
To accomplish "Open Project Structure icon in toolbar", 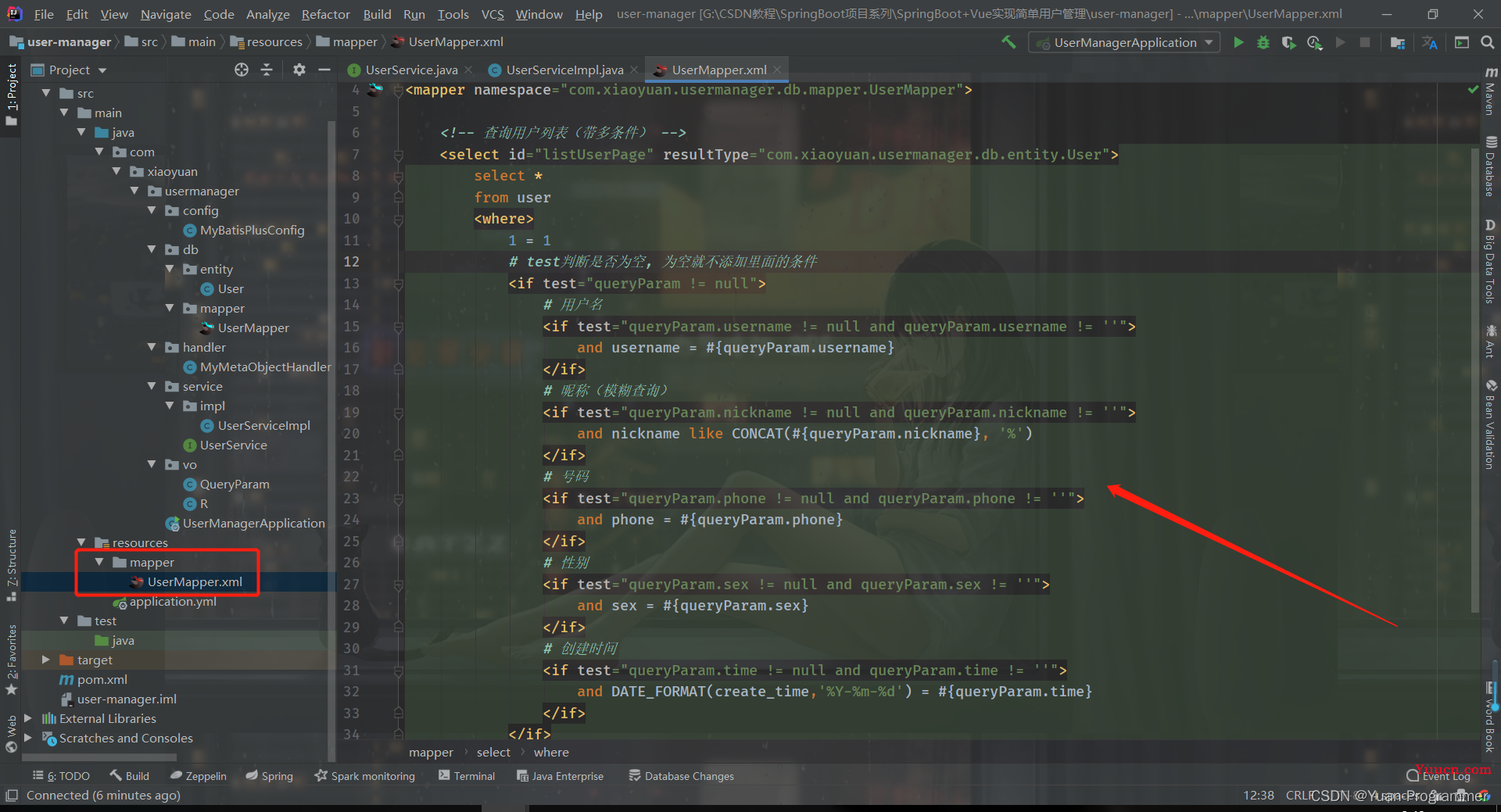I will pyautogui.click(x=1398, y=42).
